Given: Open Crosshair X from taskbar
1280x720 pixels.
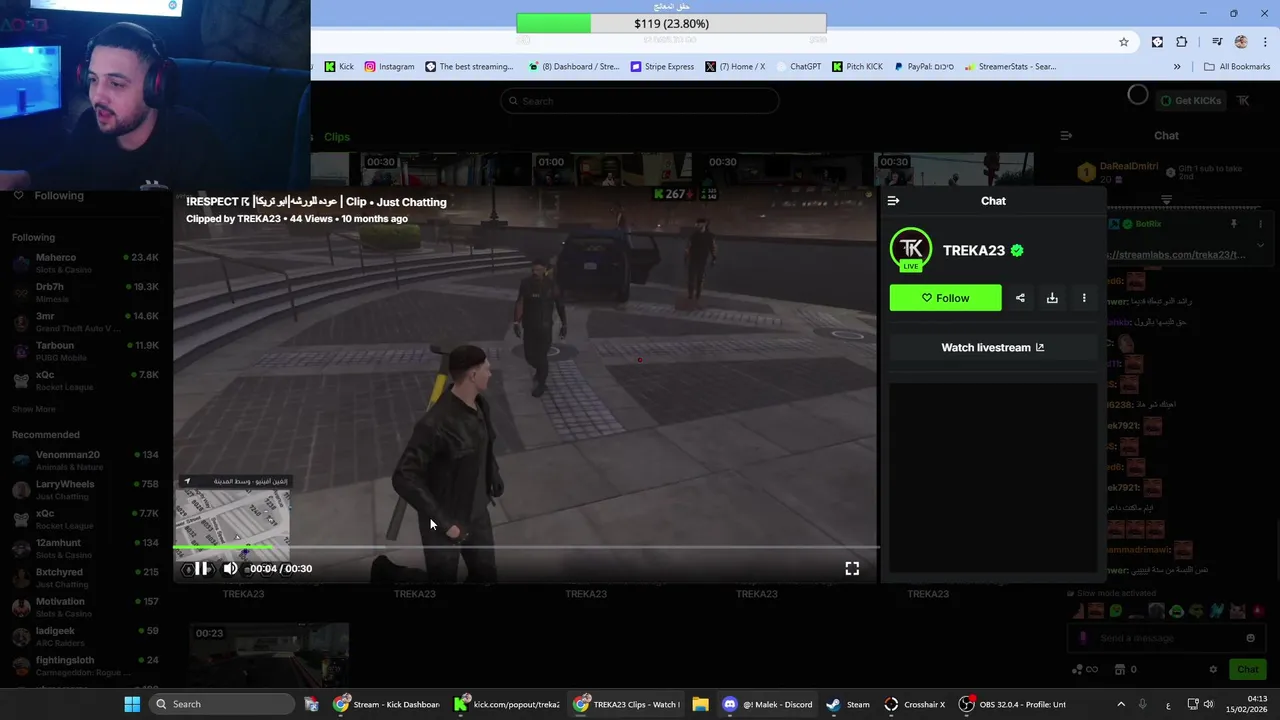Looking at the screenshot, I should pos(914,704).
